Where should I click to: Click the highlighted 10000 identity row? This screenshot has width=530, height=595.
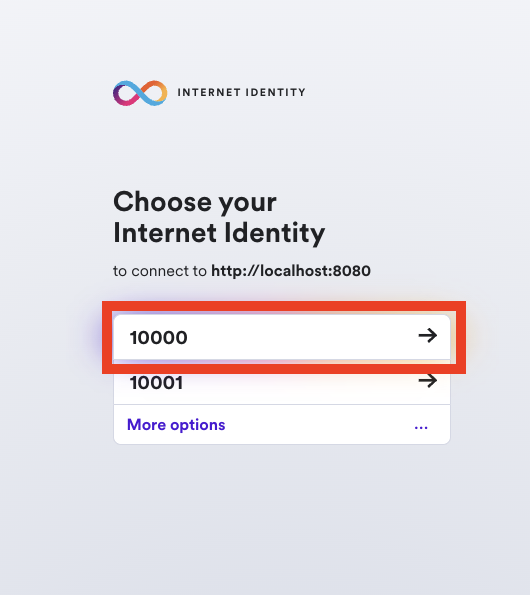point(282,337)
